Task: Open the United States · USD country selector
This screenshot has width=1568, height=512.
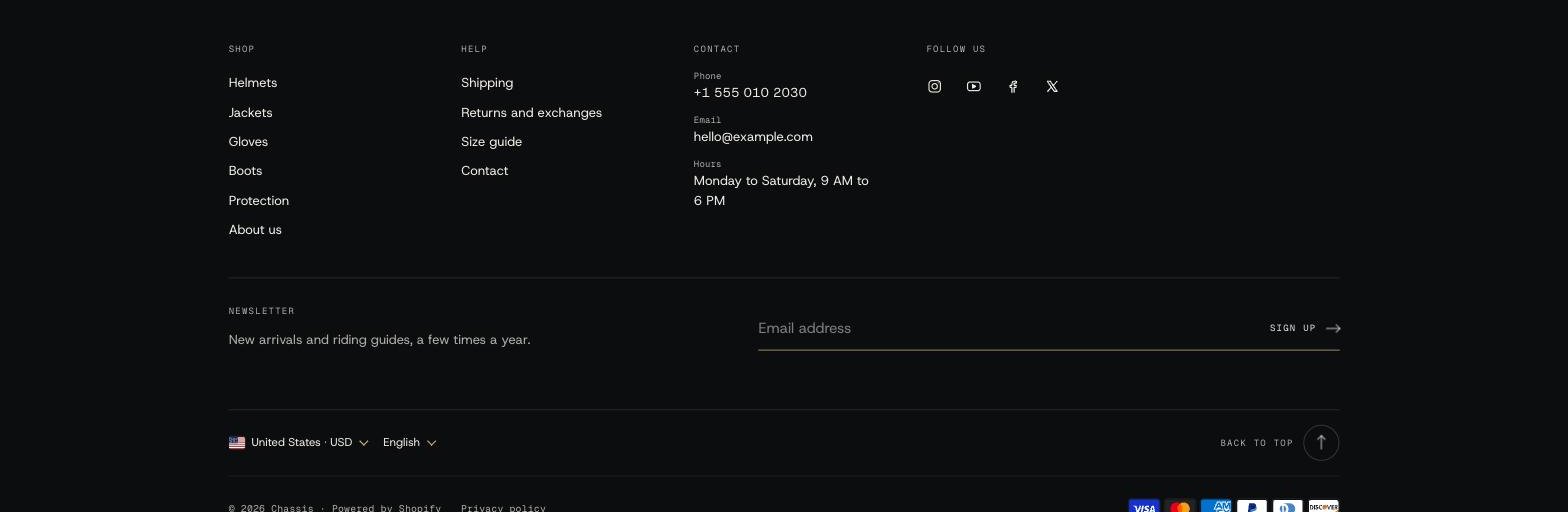Action: pyautogui.click(x=299, y=443)
